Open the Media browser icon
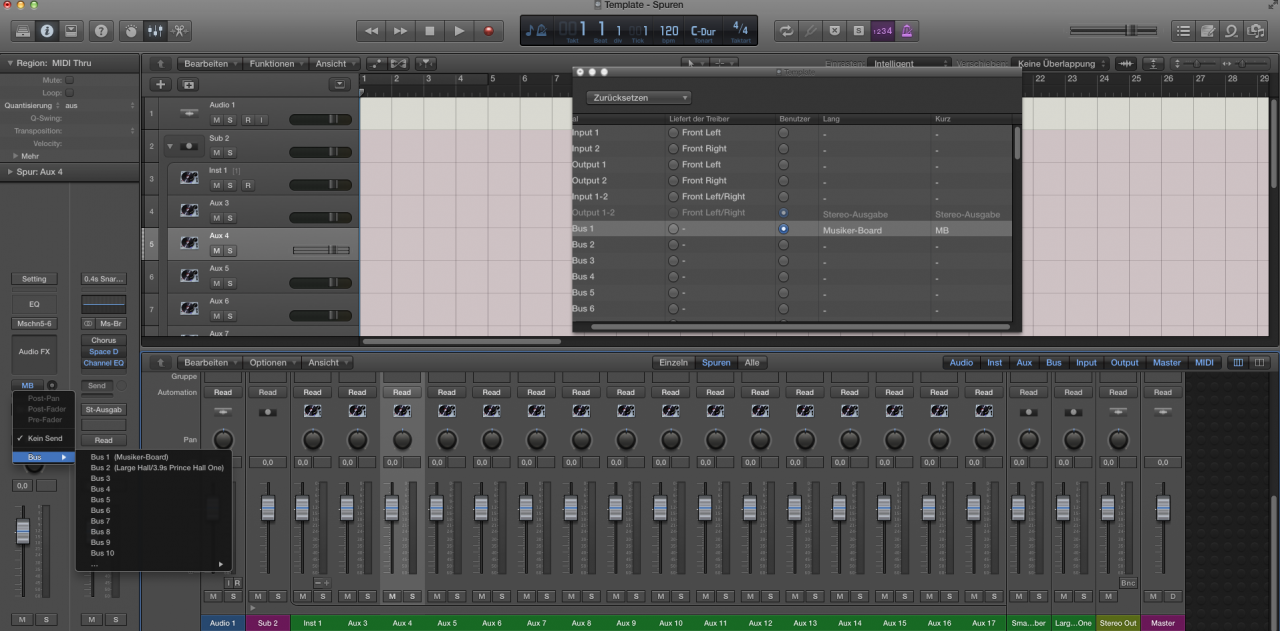 pos(1256,31)
